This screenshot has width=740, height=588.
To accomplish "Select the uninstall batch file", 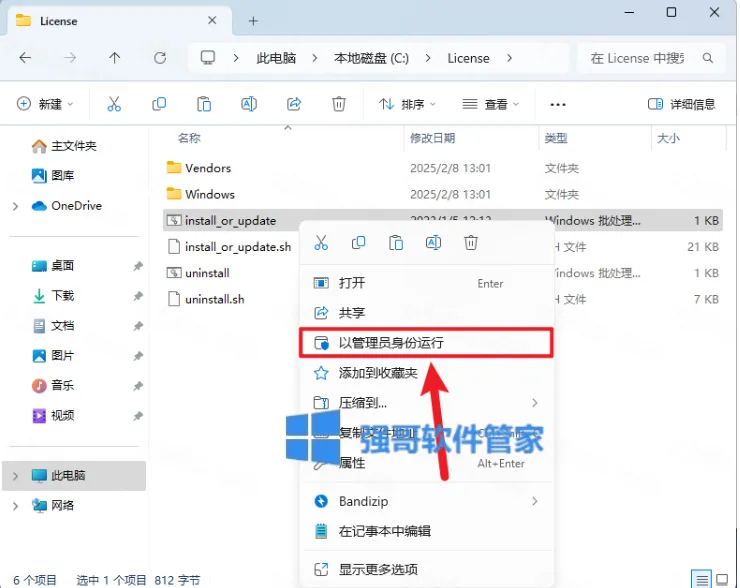I will [x=207, y=273].
